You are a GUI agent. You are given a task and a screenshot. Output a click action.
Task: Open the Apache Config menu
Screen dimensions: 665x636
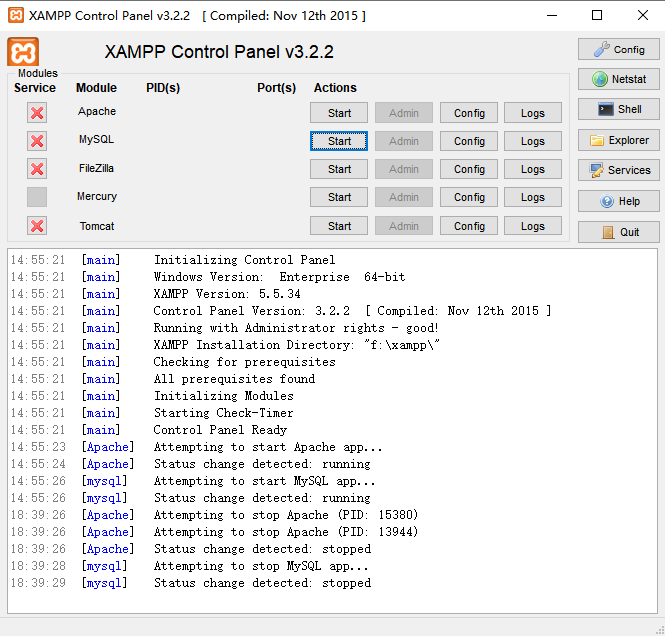pos(469,113)
